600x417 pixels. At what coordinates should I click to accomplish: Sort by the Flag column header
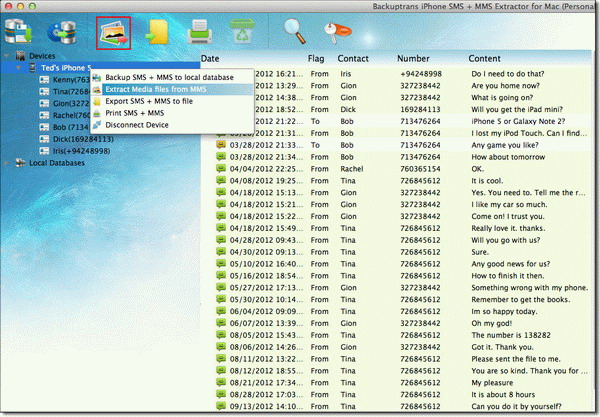[316, 59]
